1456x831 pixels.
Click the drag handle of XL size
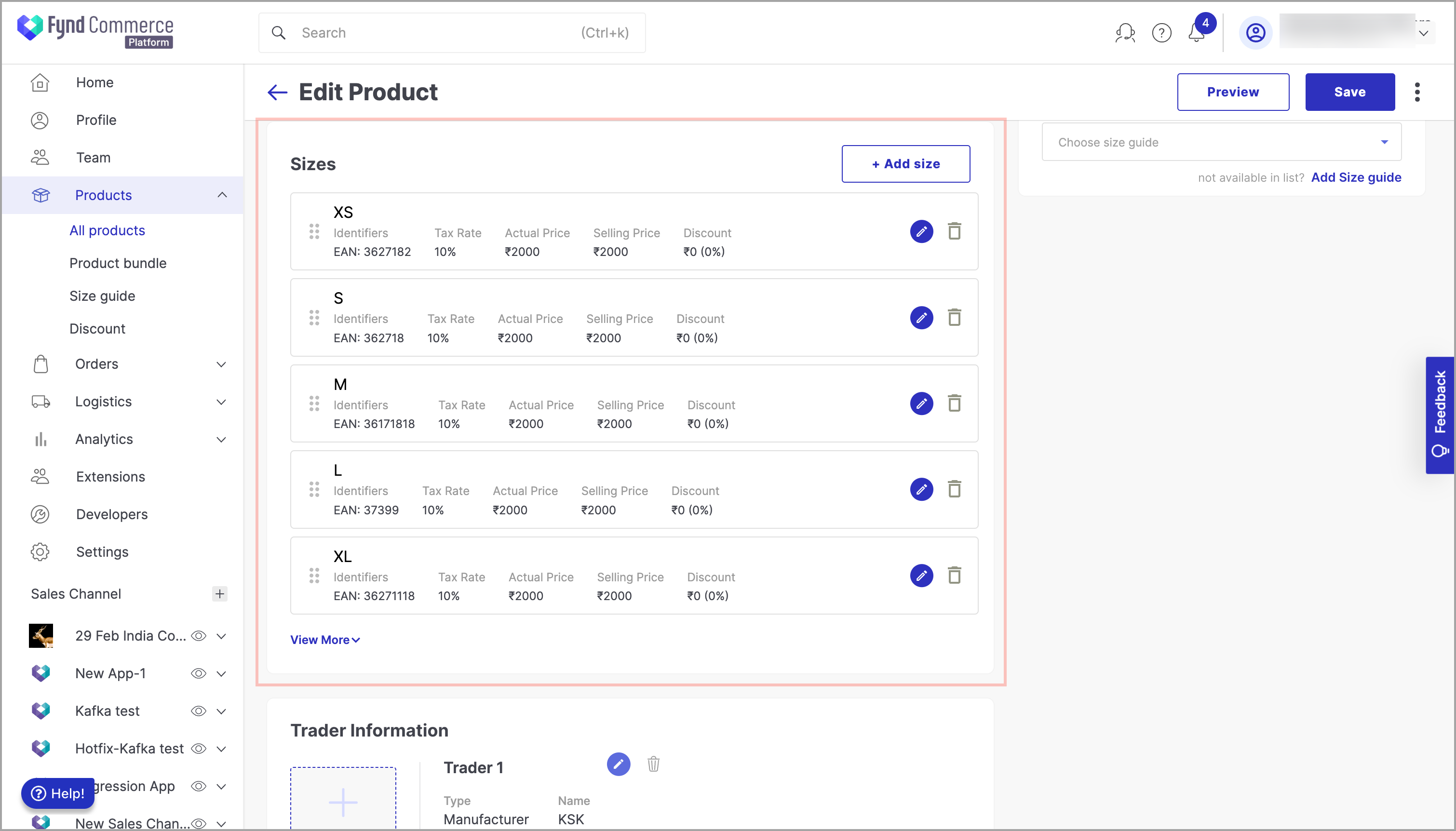(x=314, y=576)
